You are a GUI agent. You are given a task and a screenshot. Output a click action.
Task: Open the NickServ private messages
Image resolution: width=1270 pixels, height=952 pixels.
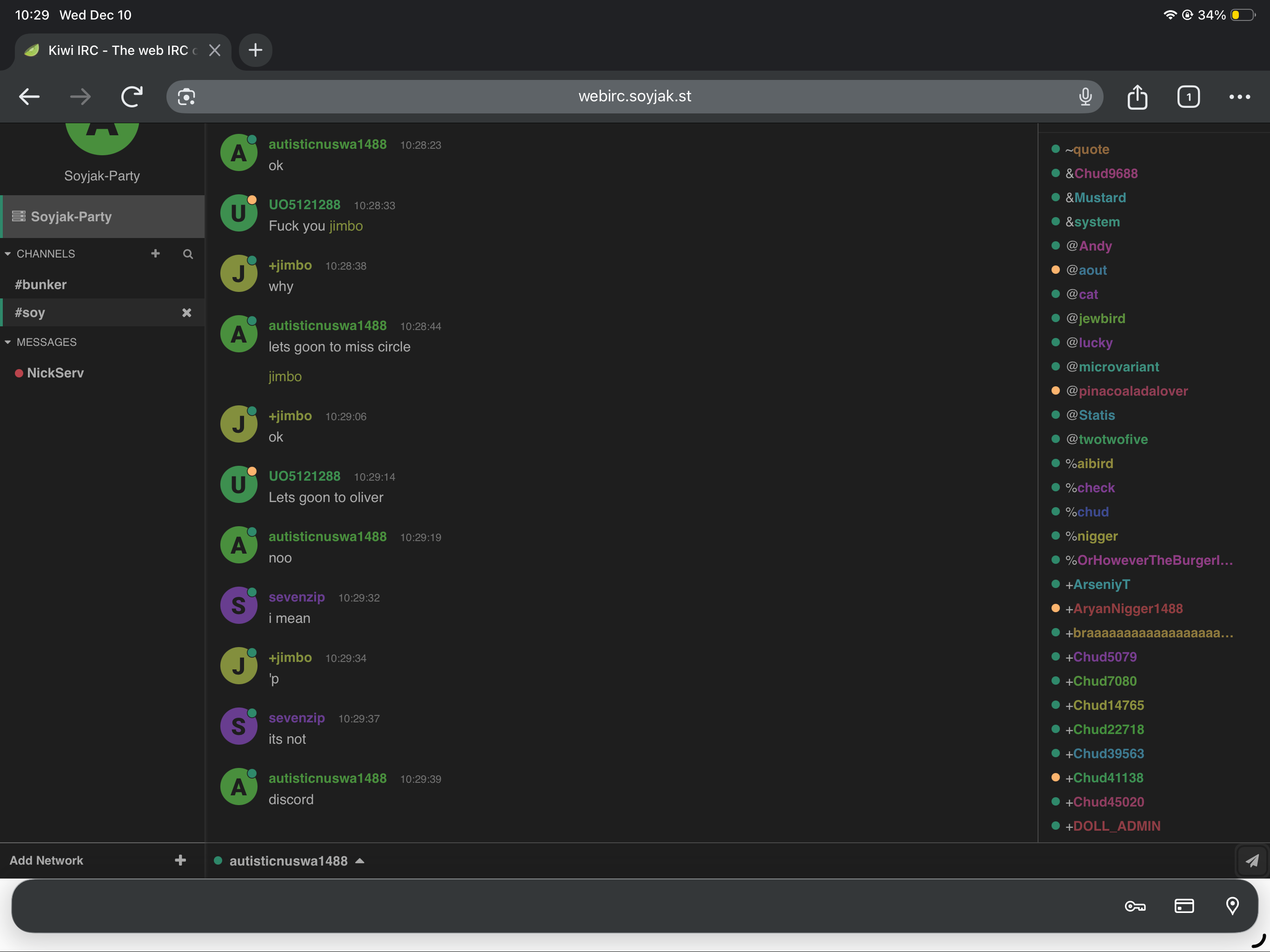[x=55, y=373]
